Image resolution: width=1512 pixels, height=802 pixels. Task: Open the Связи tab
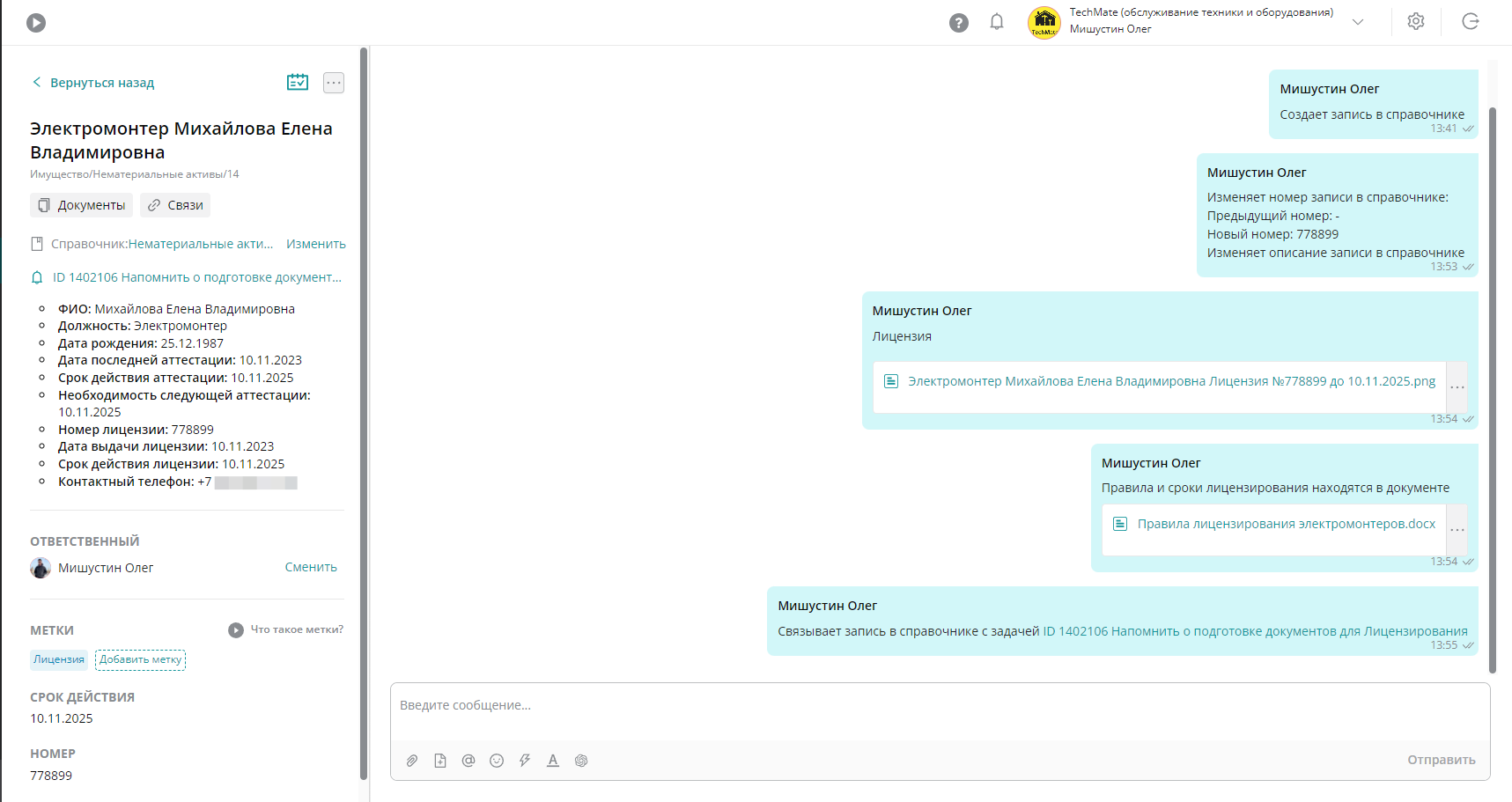coord(175,205)
